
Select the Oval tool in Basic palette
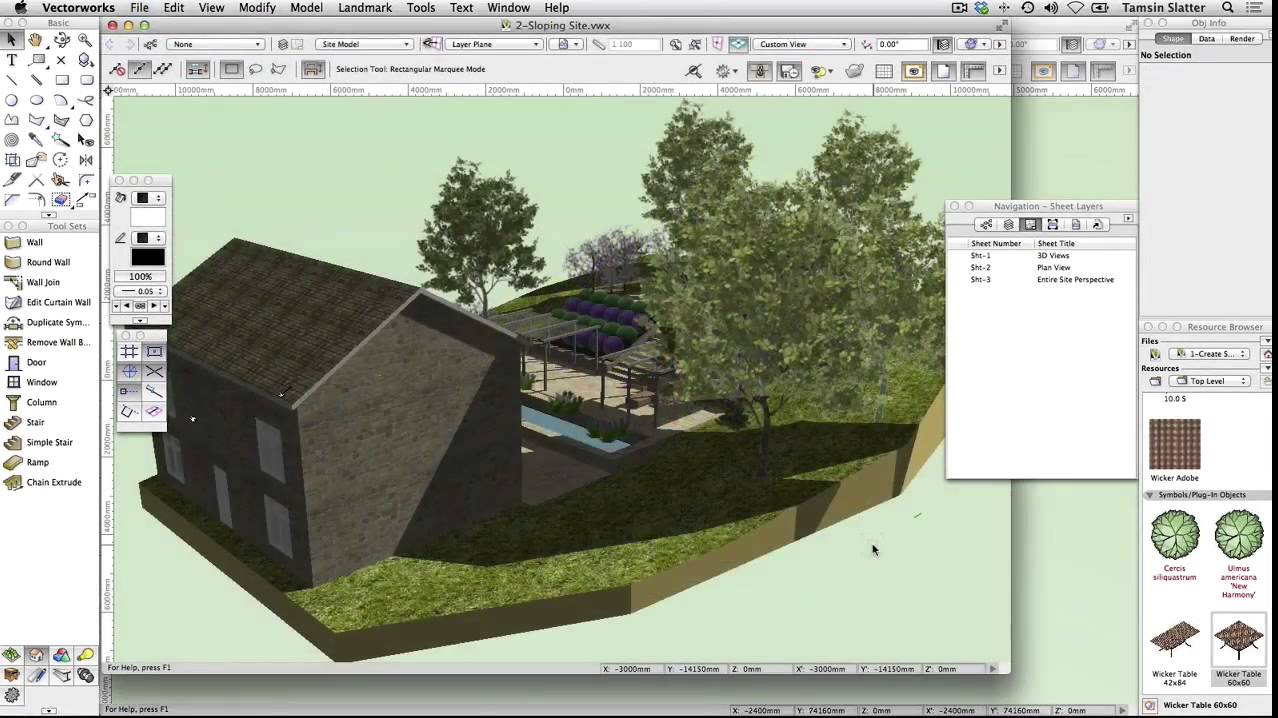coord(36,100)
